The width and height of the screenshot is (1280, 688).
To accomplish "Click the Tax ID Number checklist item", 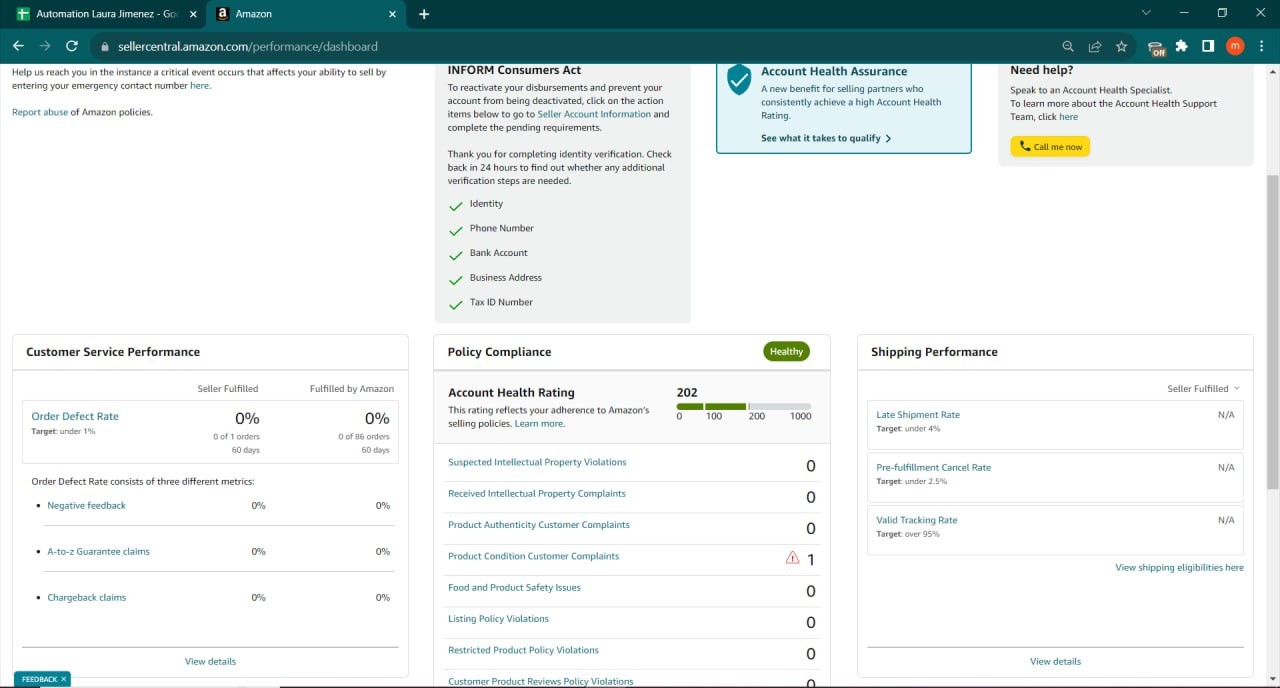I will [501, 302].
